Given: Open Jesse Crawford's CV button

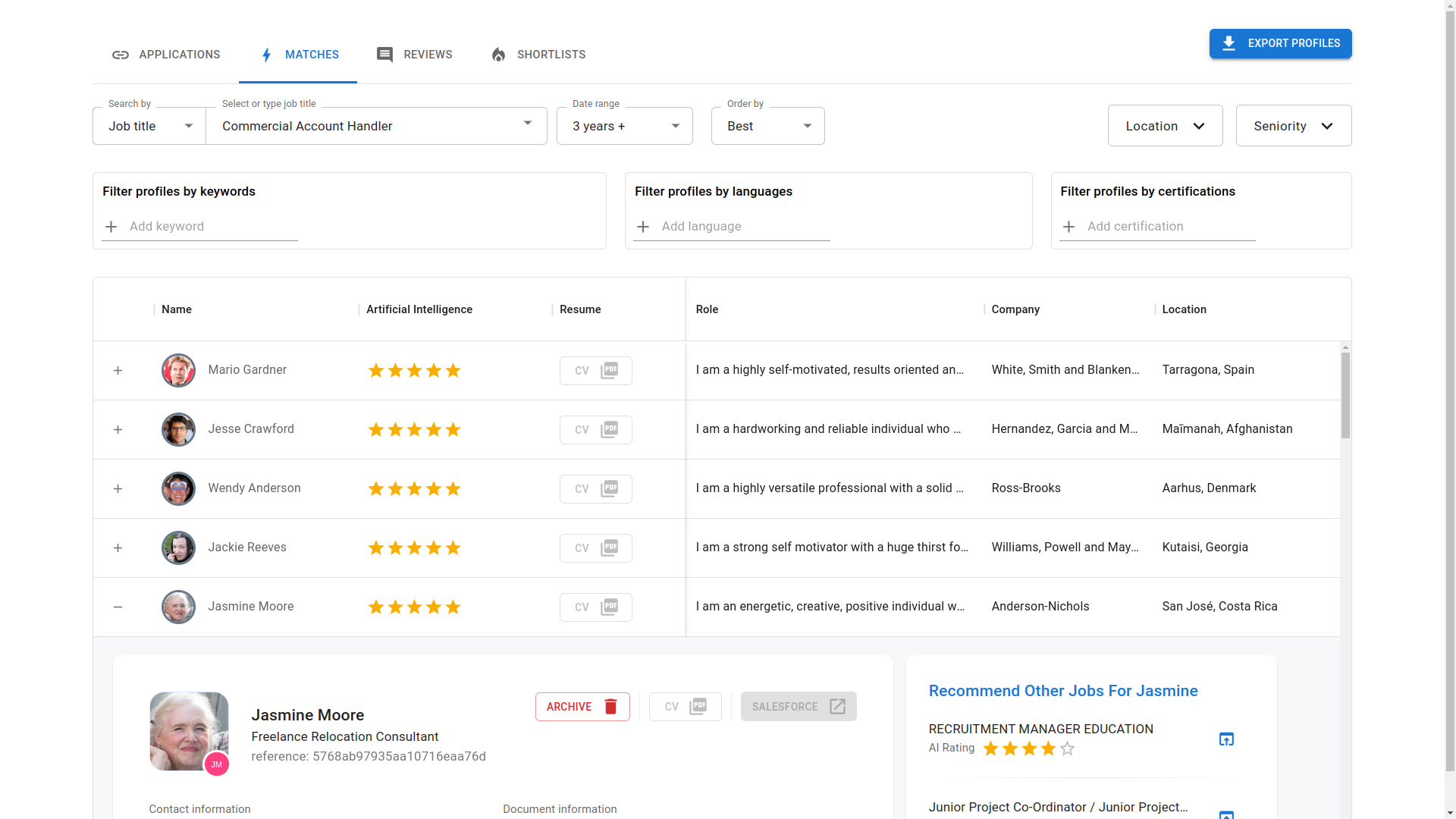Looking at the screenshot, I should click(595, 430).
